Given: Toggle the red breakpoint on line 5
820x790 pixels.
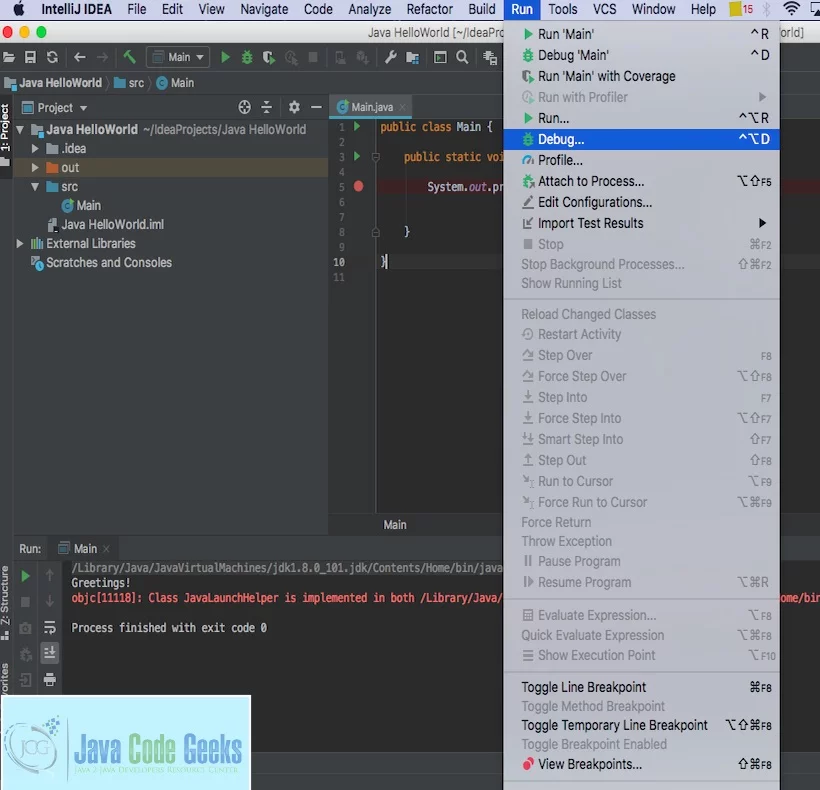Looking at the screenshot, I should (358, 186).
